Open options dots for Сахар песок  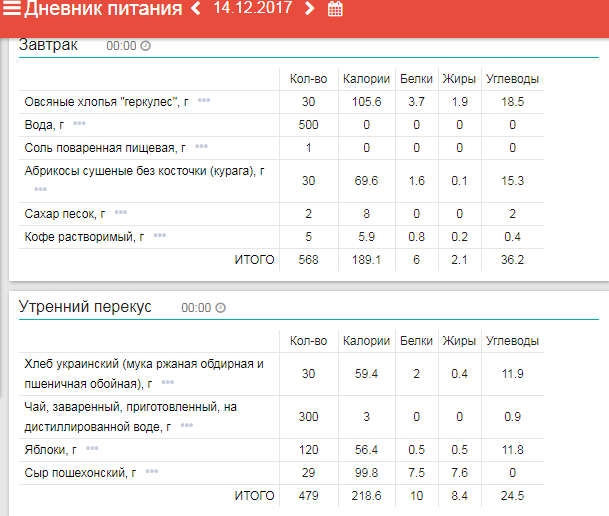tap(121, 213)
